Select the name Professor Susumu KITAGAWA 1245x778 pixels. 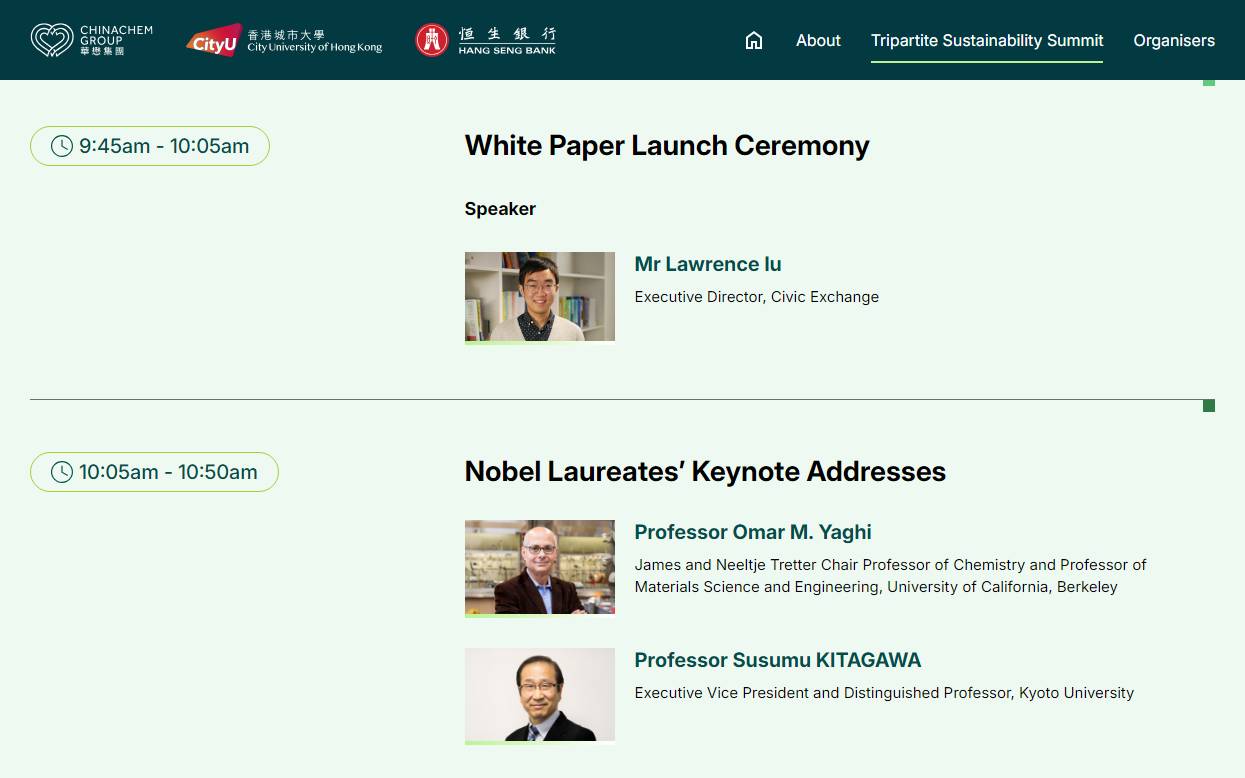point(778,660)
